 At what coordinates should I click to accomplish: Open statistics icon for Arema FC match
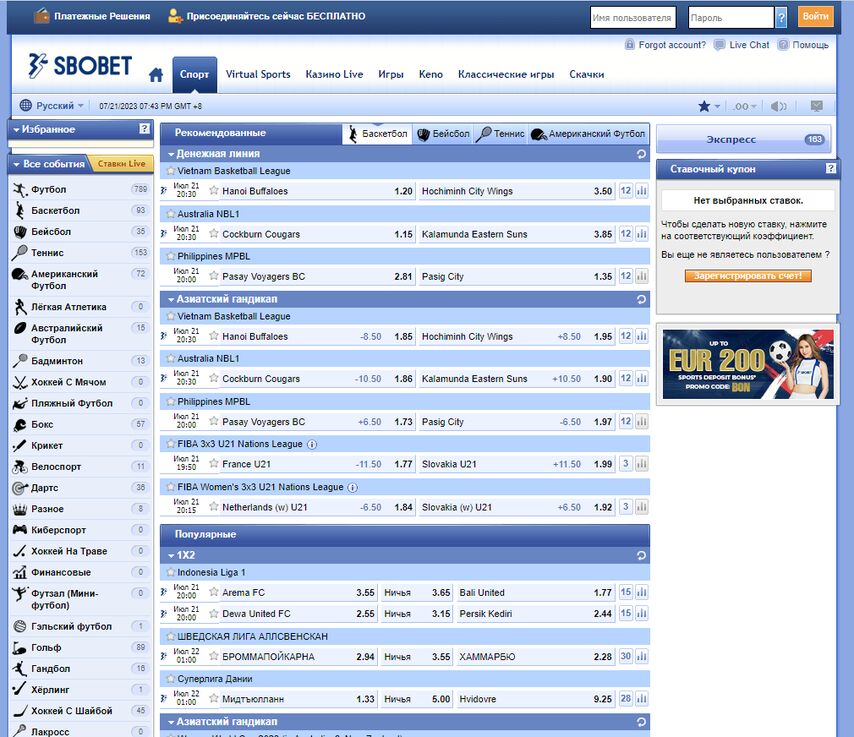642,592
